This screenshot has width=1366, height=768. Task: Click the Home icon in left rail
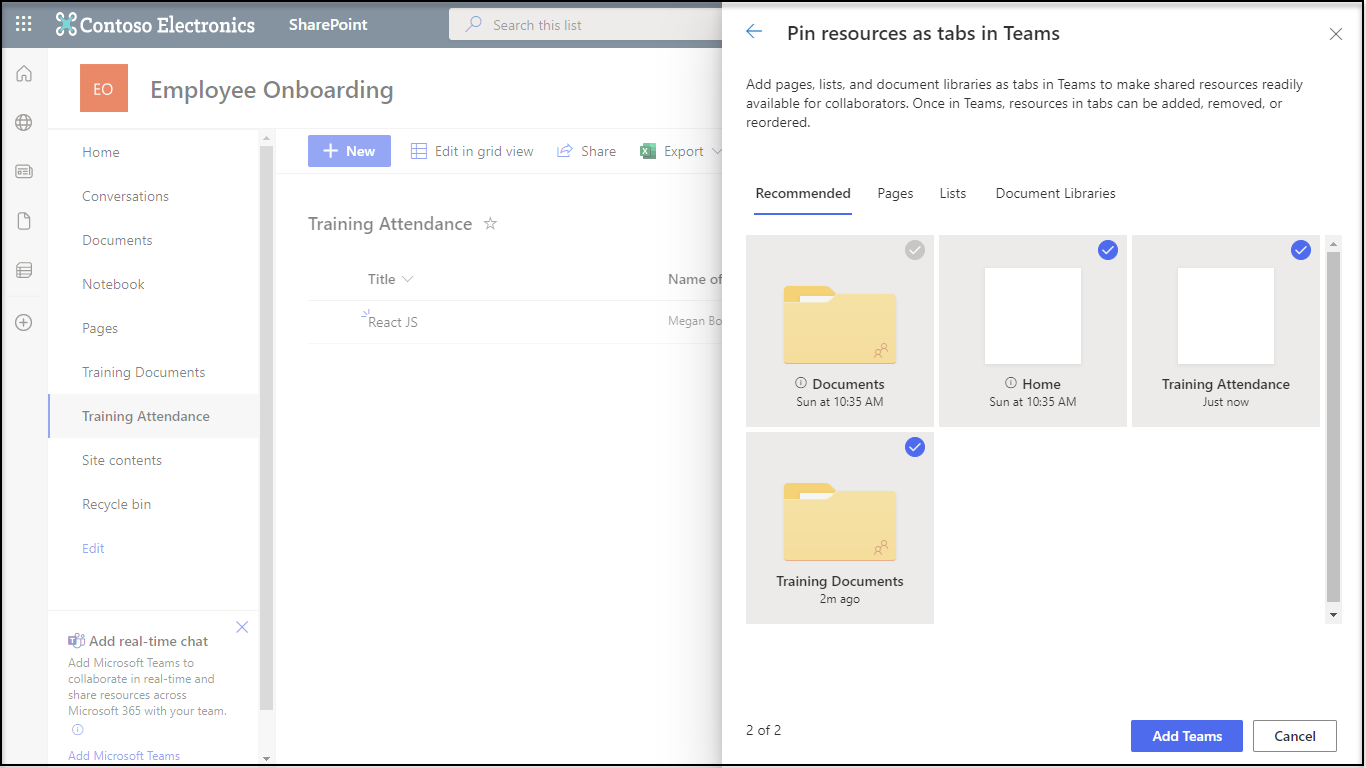coord(24,74)
